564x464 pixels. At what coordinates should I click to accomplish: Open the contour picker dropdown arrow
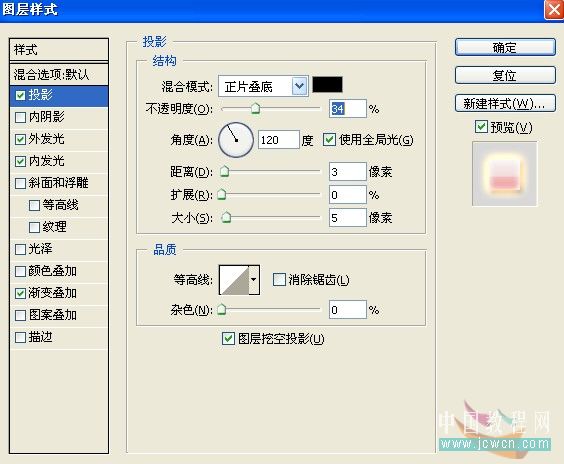tap(254, 280)
